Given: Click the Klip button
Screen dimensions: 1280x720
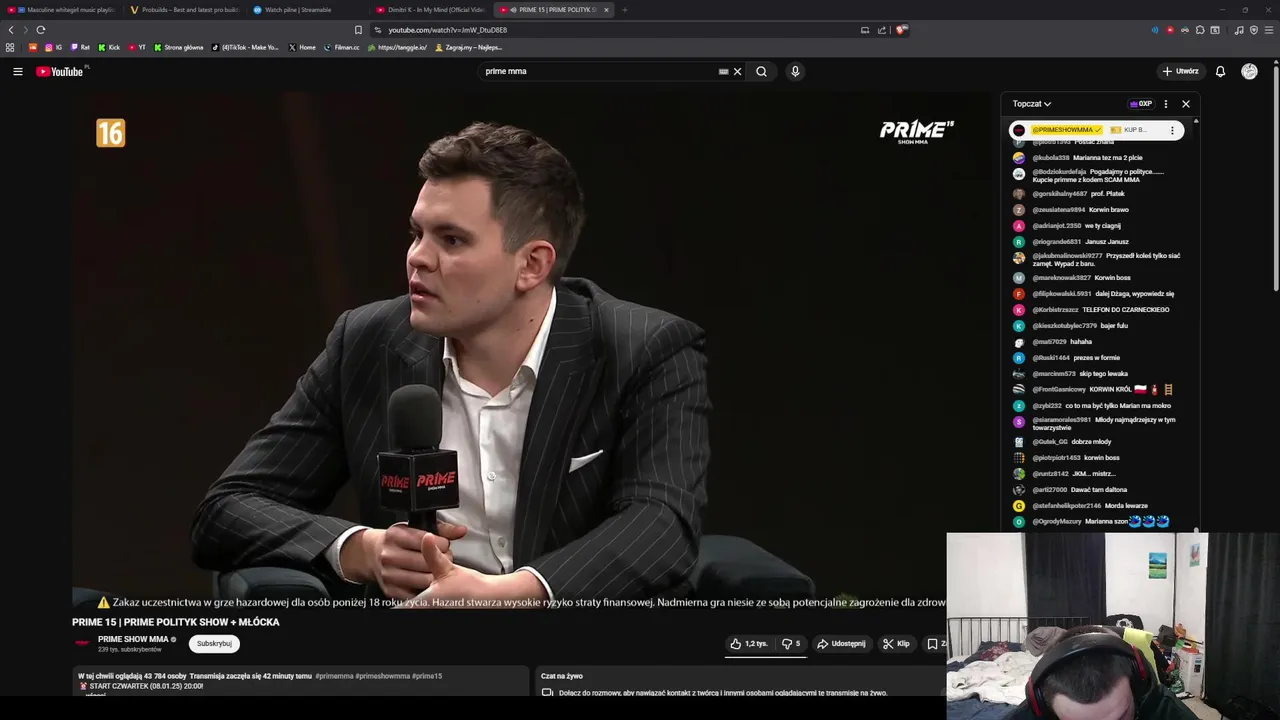Looking at the screenshot, I should click(896, 644).
